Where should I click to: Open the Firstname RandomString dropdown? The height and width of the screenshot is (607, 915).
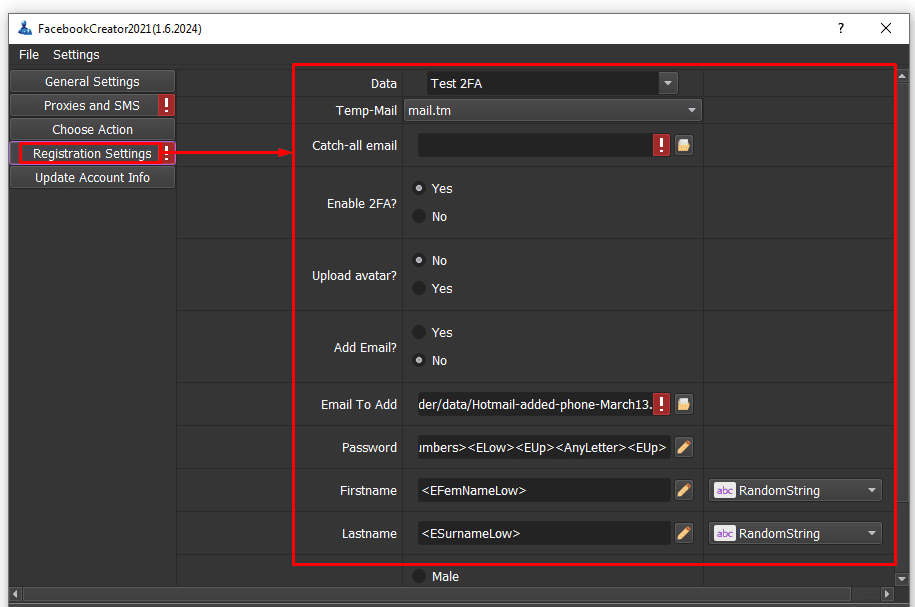pos(795,490)
